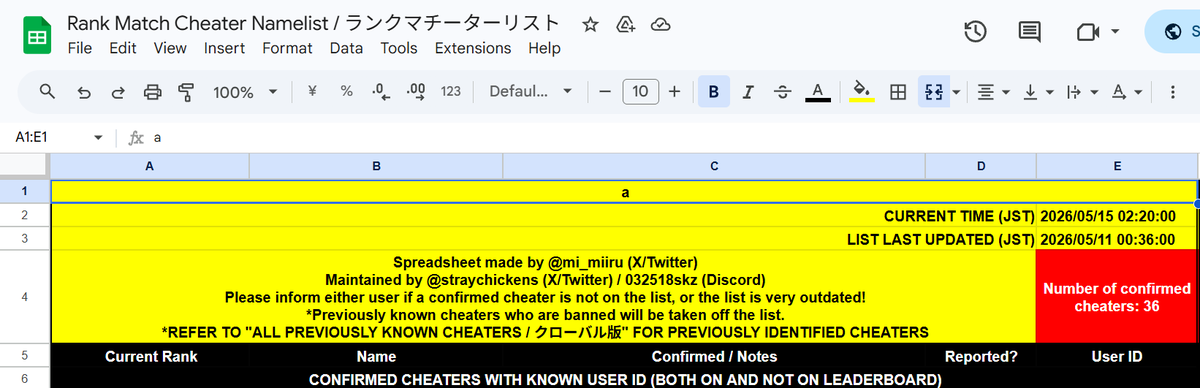The image size is (1200, 388).
Task: Open the comments panel icon
Action: [1029, 32]
